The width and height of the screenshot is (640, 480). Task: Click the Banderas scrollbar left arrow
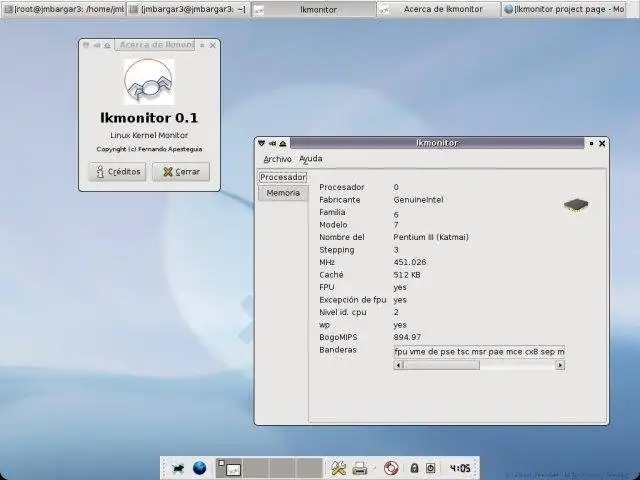point(399,365)
